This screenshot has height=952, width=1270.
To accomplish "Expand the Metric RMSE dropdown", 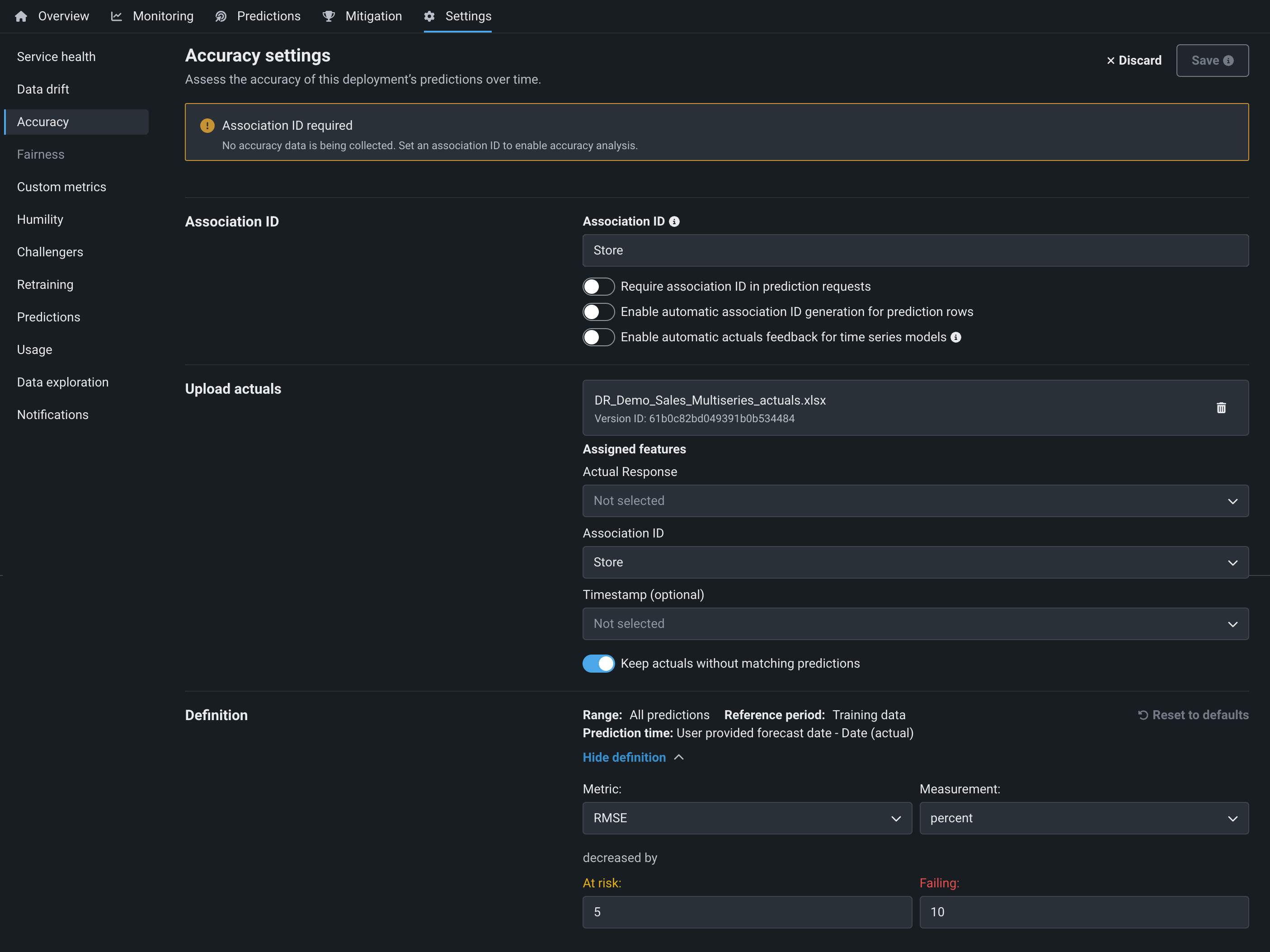I will point(746,818).
